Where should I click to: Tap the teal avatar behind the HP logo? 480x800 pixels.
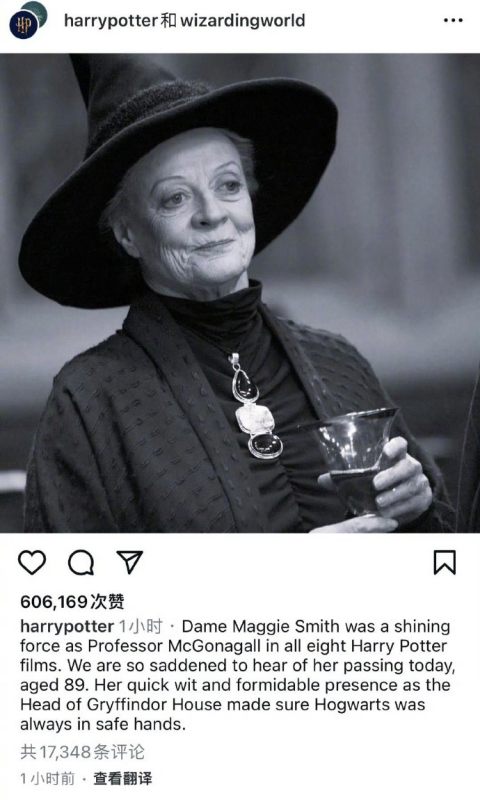pyautogui.click(x=38, y=10)
